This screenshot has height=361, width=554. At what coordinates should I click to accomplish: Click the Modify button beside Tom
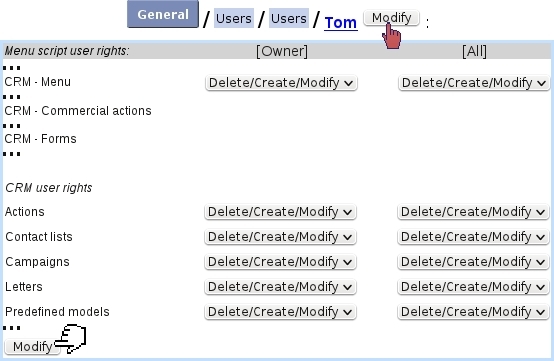(391, 18)
